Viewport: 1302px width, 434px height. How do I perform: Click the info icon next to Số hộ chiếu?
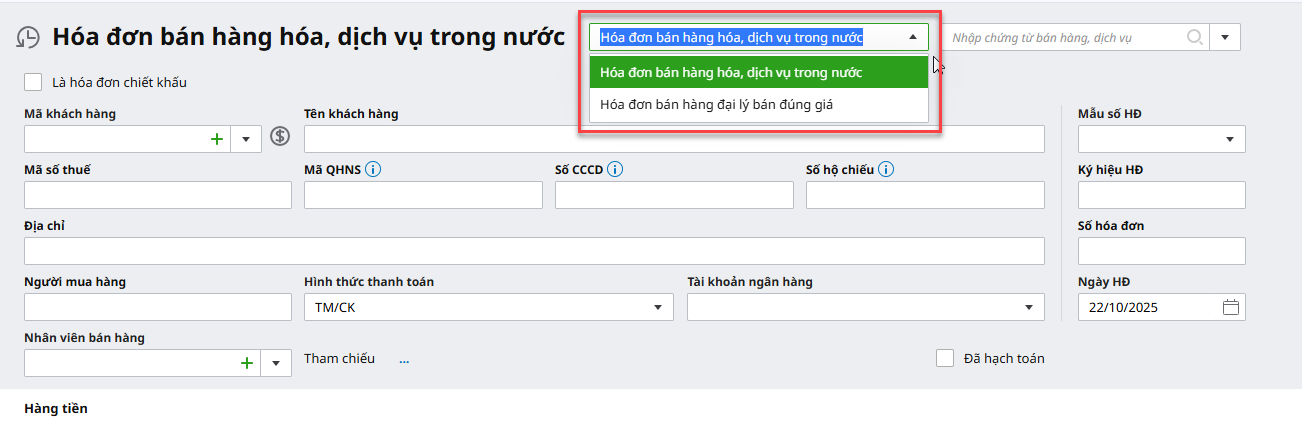[x=886, y=169]
